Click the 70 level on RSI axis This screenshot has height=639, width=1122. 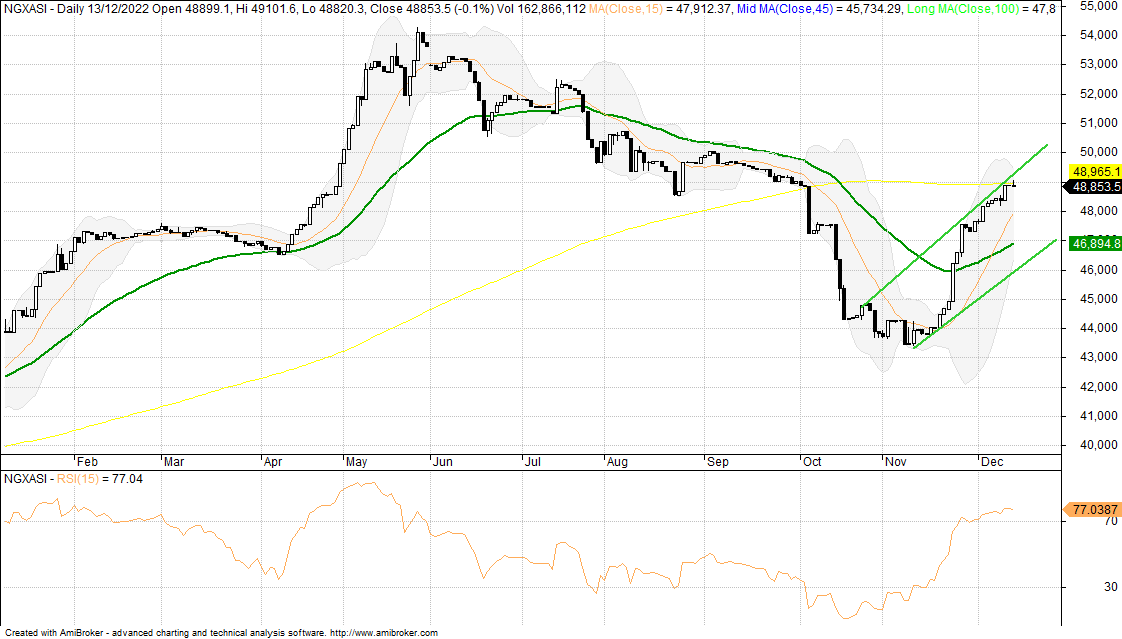click(x=1111, y=521)
